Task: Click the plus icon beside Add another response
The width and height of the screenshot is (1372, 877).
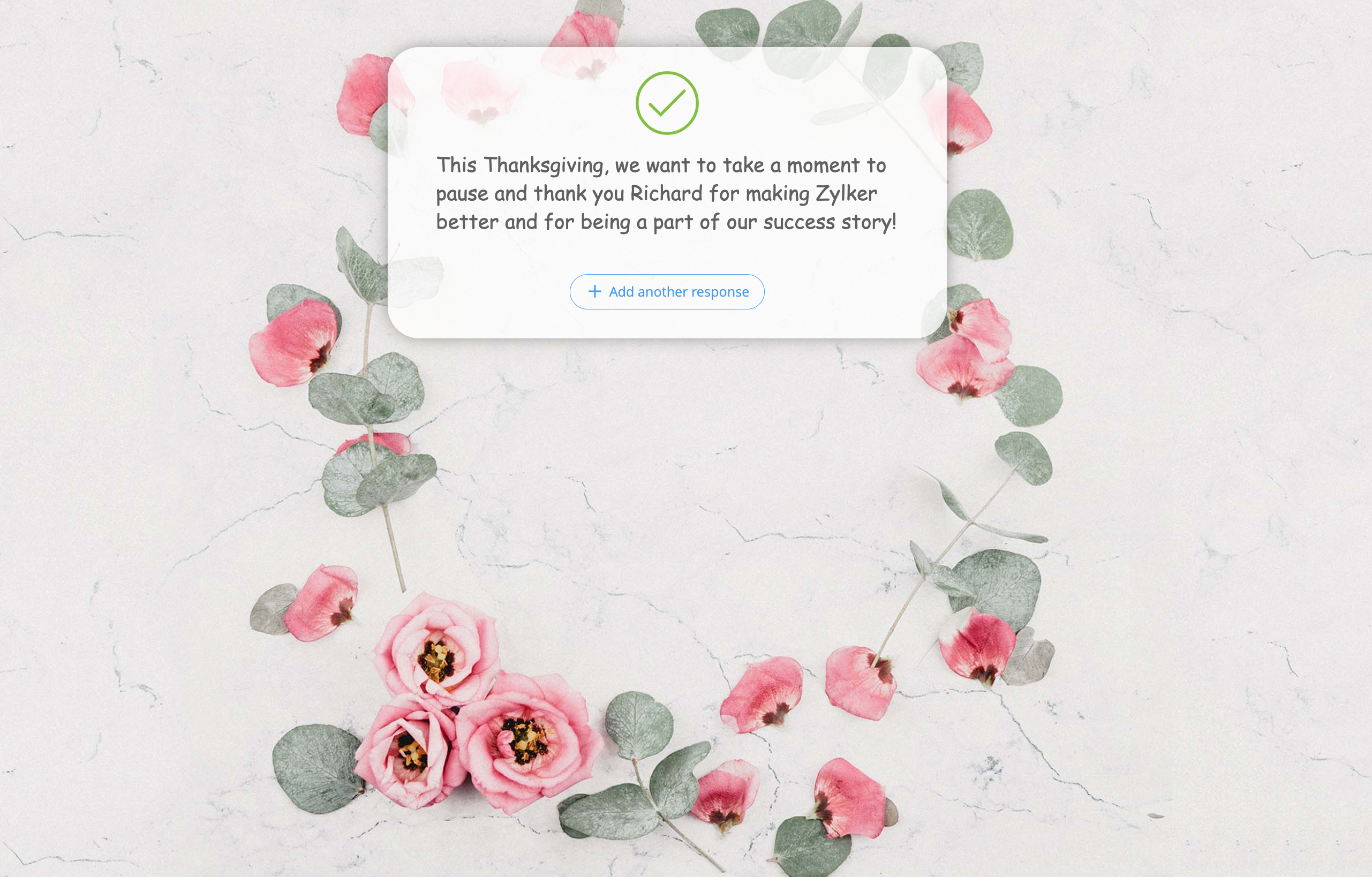Action: pyautogui.click(x=594, y=292)
